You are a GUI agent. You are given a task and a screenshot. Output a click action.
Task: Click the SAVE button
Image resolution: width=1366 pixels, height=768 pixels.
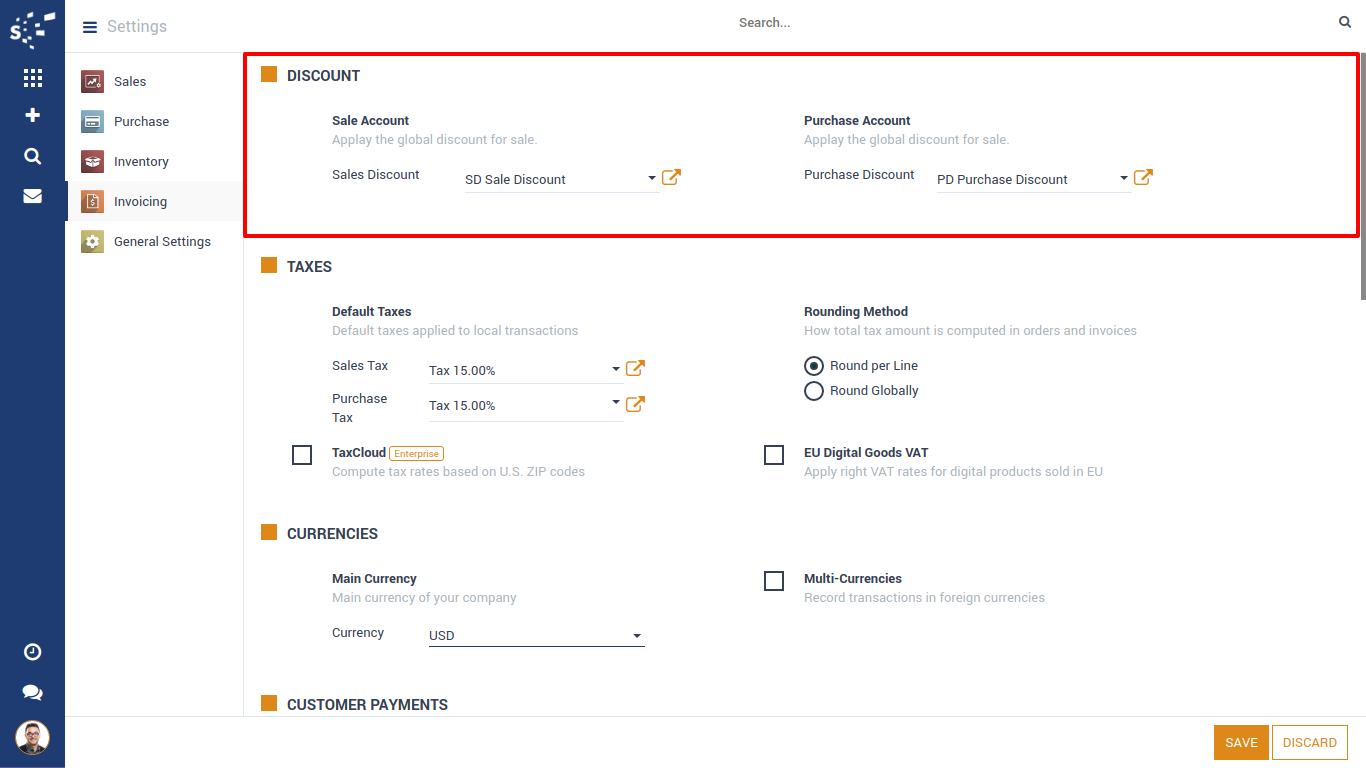1241,742
